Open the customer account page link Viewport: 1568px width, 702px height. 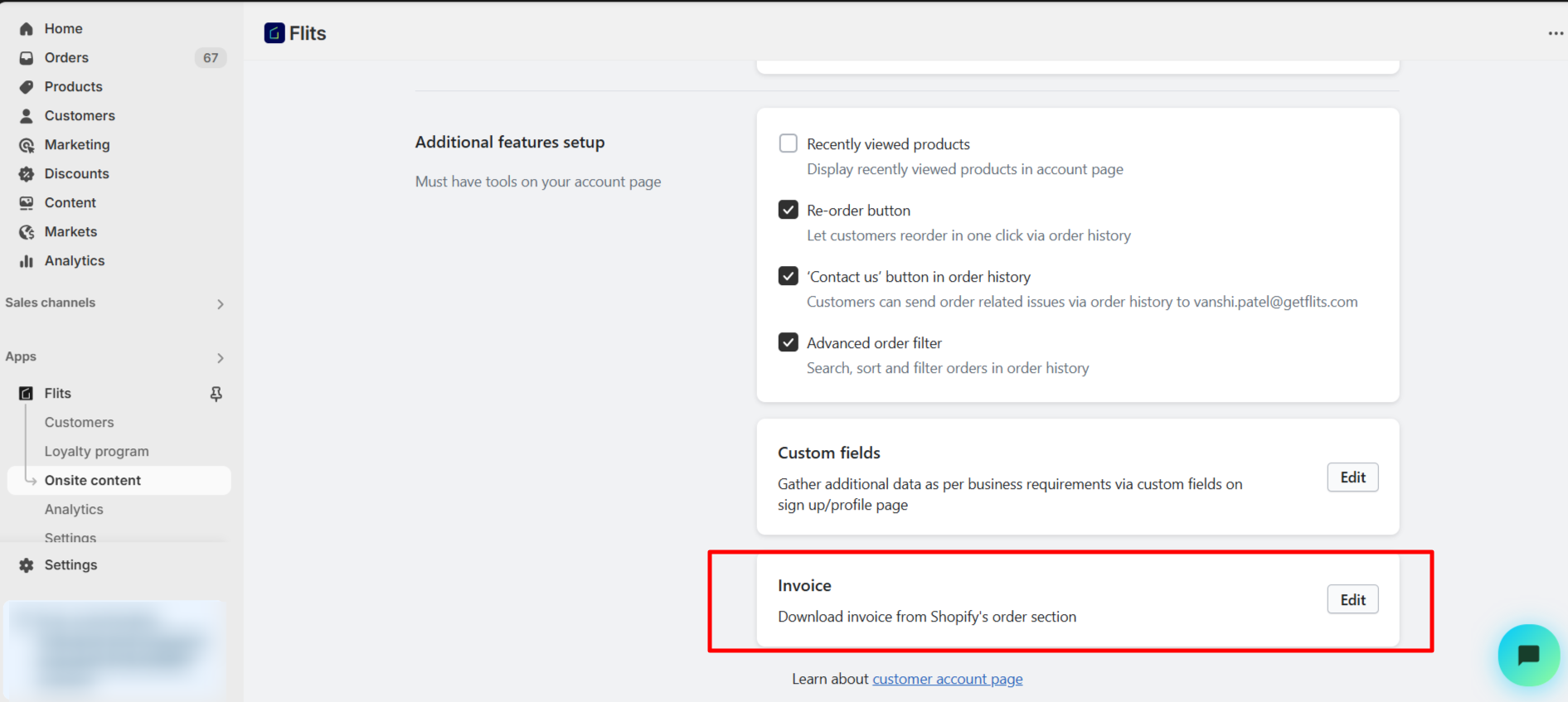point(947,679)
